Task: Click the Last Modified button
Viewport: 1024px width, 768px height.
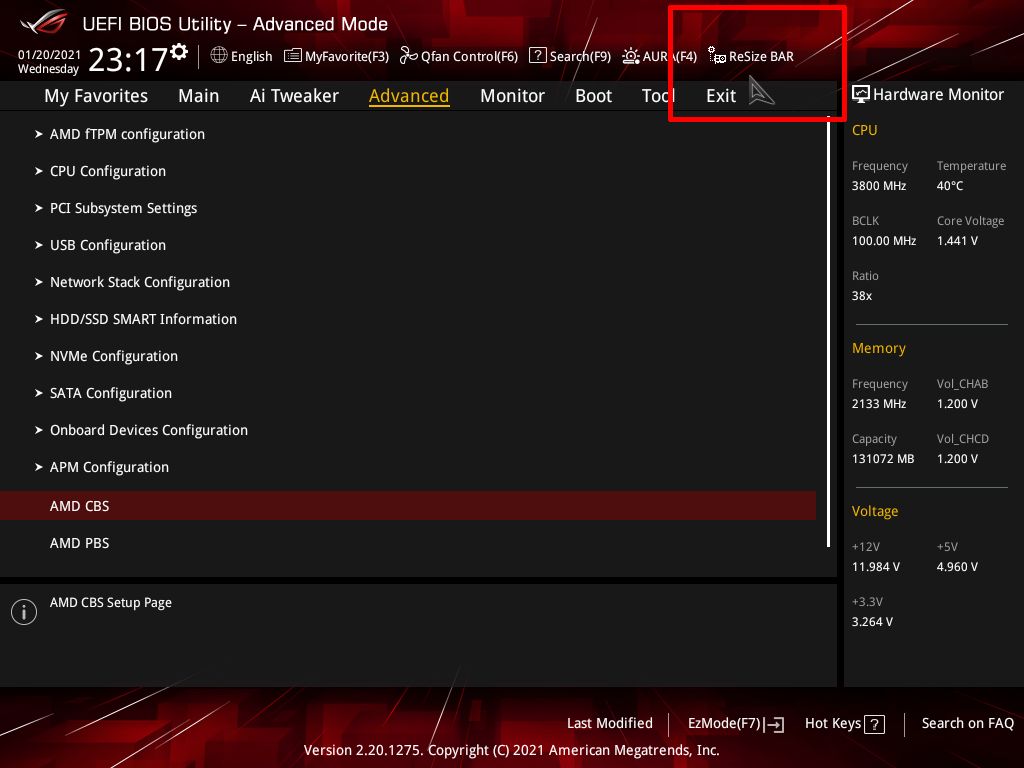Action: [609, 724]
